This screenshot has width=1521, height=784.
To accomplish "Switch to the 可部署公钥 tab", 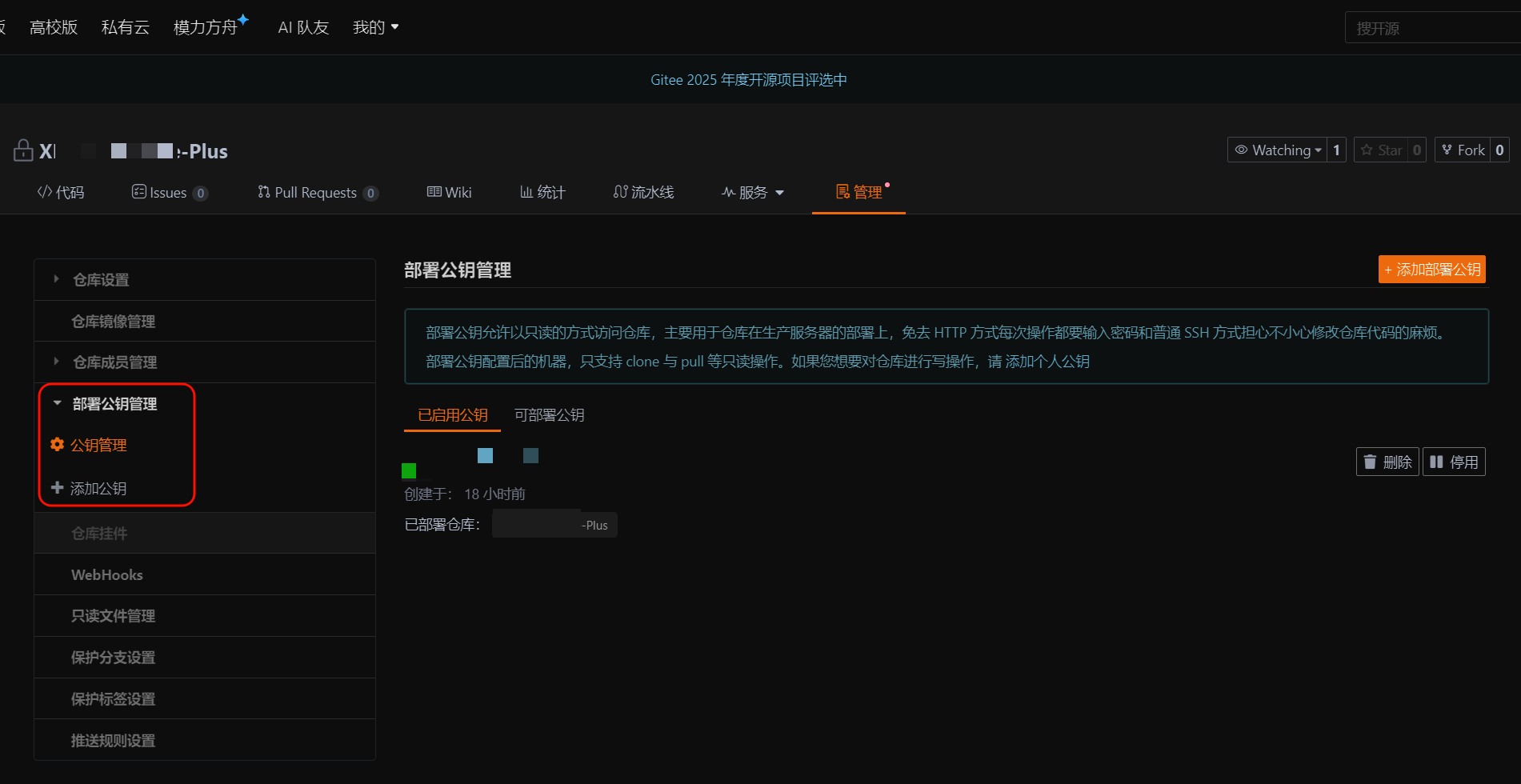I will click(549, 415).
